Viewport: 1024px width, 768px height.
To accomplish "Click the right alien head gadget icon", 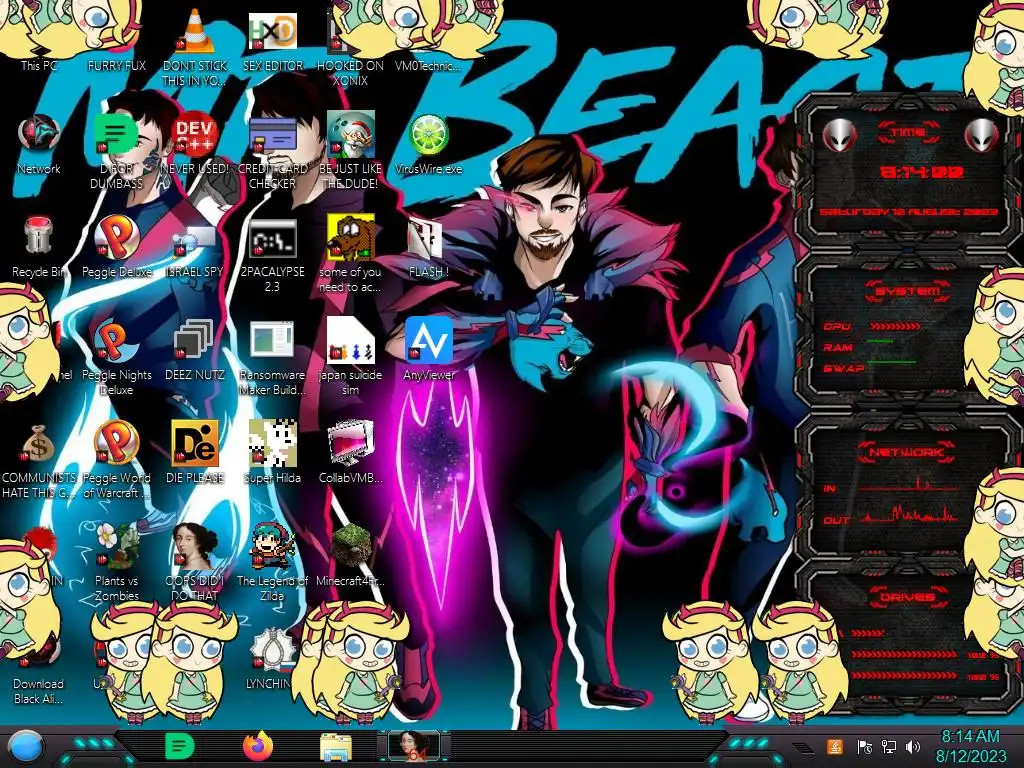I will (x=981, y=135).
